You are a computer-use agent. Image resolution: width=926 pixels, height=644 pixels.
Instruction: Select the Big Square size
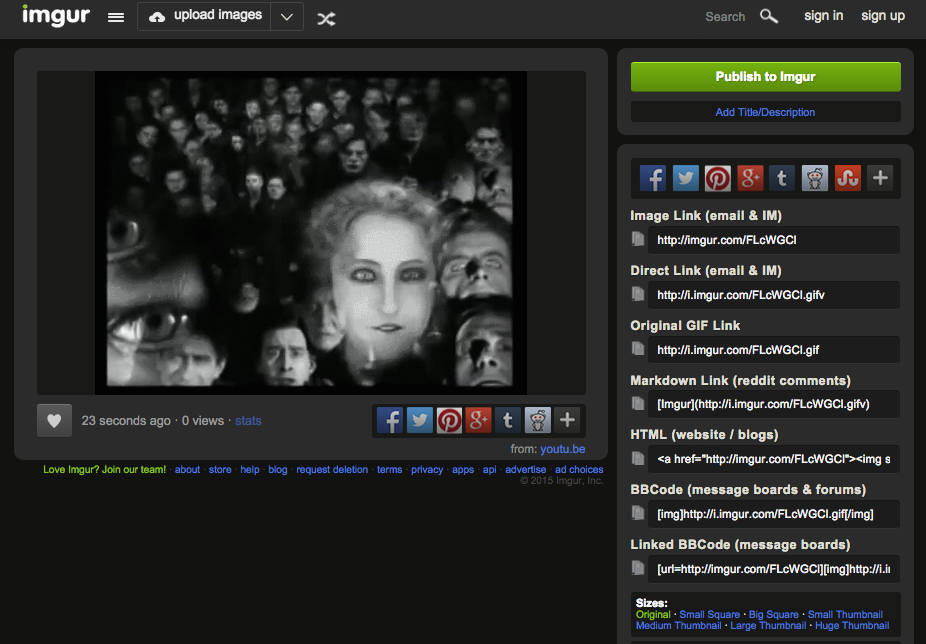[x=774, y=614]
